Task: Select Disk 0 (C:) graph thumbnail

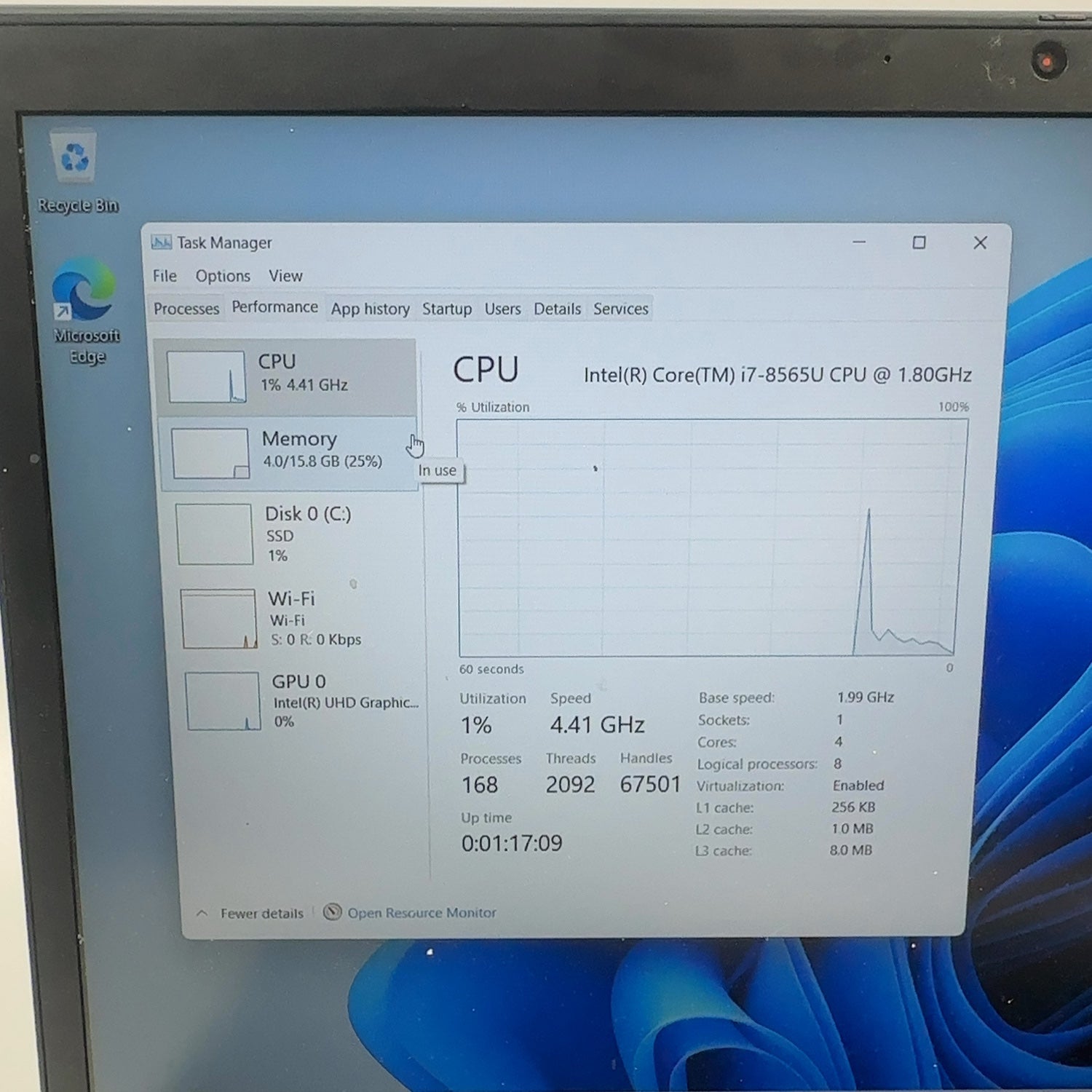Action: coord(215,534)
